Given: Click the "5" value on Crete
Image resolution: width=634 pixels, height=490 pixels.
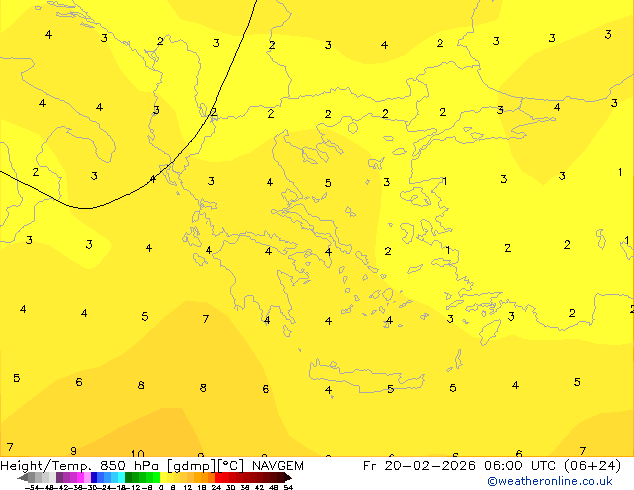Looking at the screenshot, I should (390, 389).
